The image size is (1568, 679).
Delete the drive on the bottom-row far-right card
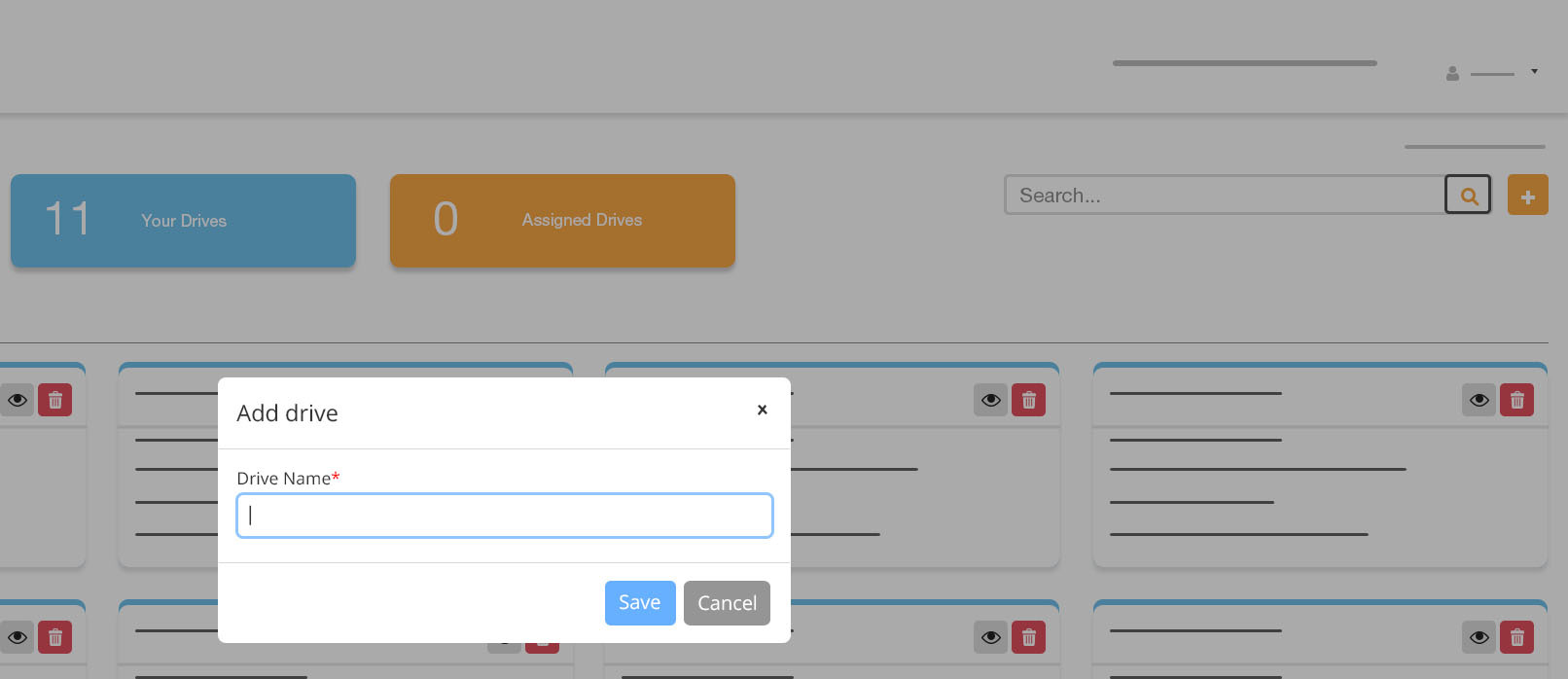tap(1517, 637)
